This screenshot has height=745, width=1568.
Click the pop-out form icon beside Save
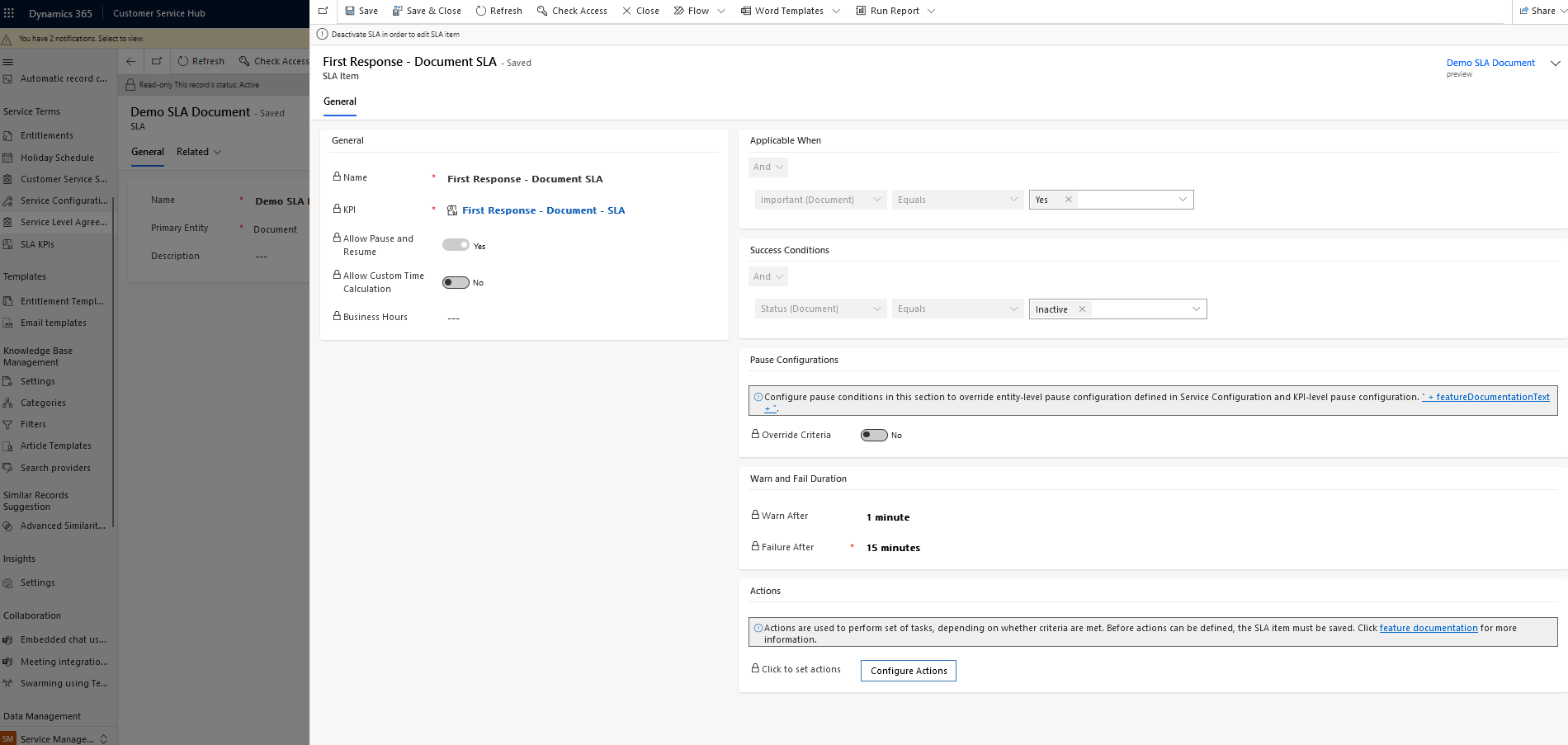(x=323, y=11)
